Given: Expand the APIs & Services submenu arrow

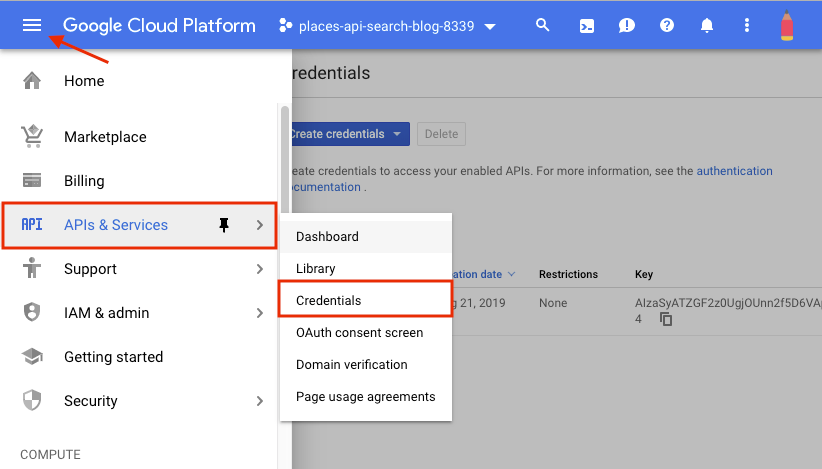Looking at the screenshot, I should tap(260, 225).
